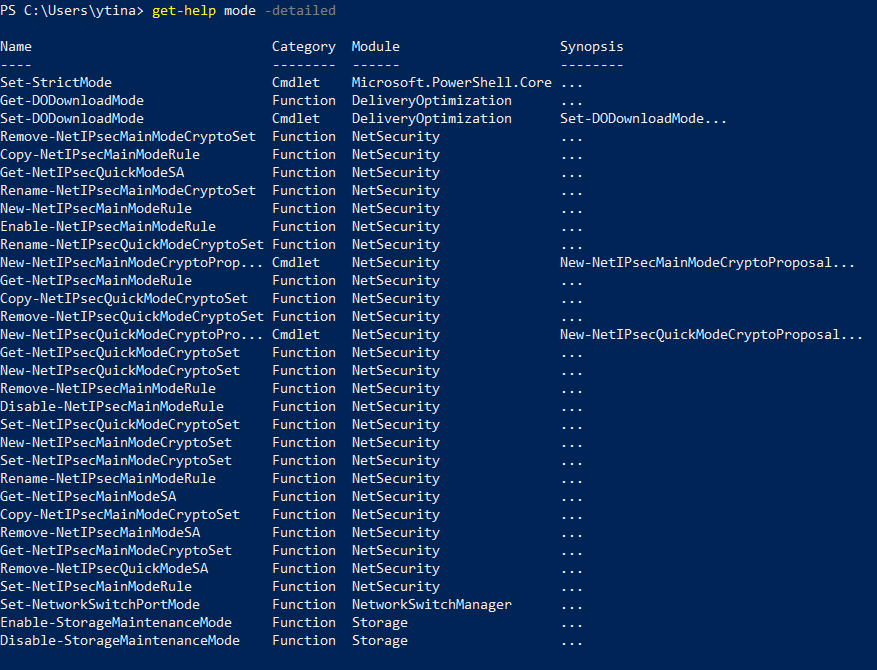This screenshot has width=877, height=670.
Task: Select the 'Set-DODownloadMode' name in Name column
Action: 72,119
